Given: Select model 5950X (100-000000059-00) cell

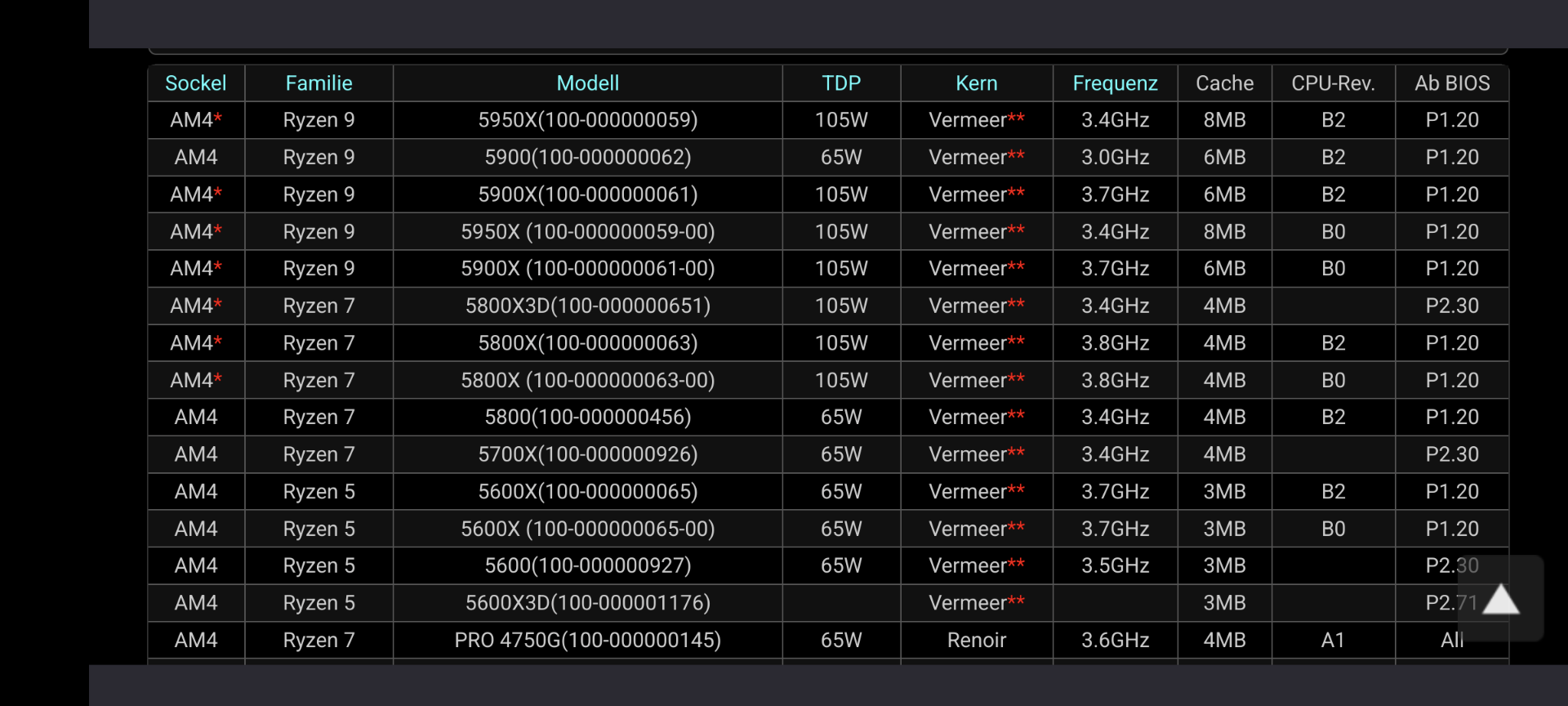Looking at the screenshot, I should [588, 232].
